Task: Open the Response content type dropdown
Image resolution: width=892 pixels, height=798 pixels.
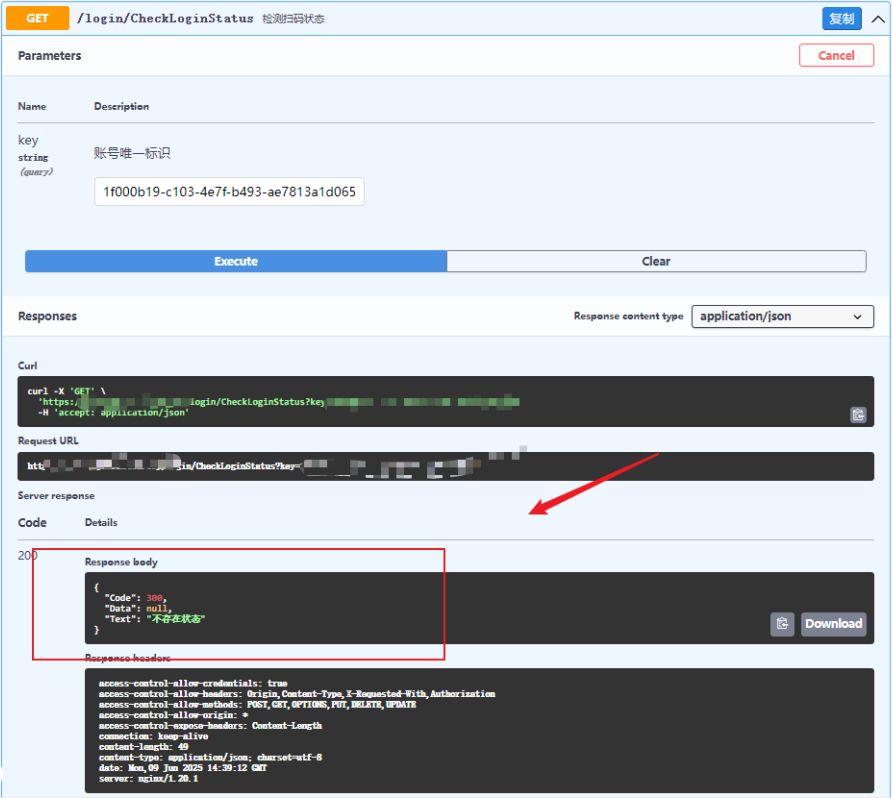Action: click(x=782, y=316)
